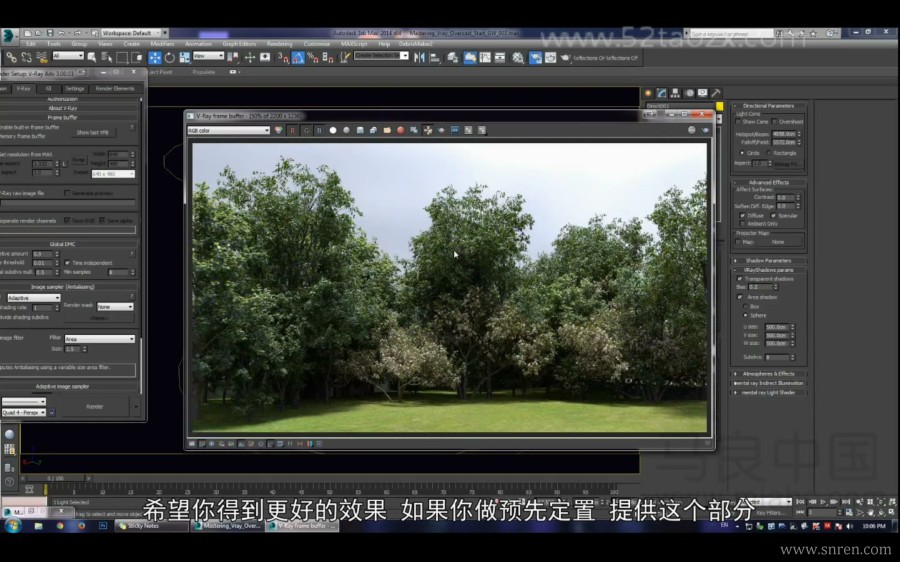This screenshot has width=900, height=562.
Task: Open the Render mask None dropdown
Action: (x=115, y=307)
